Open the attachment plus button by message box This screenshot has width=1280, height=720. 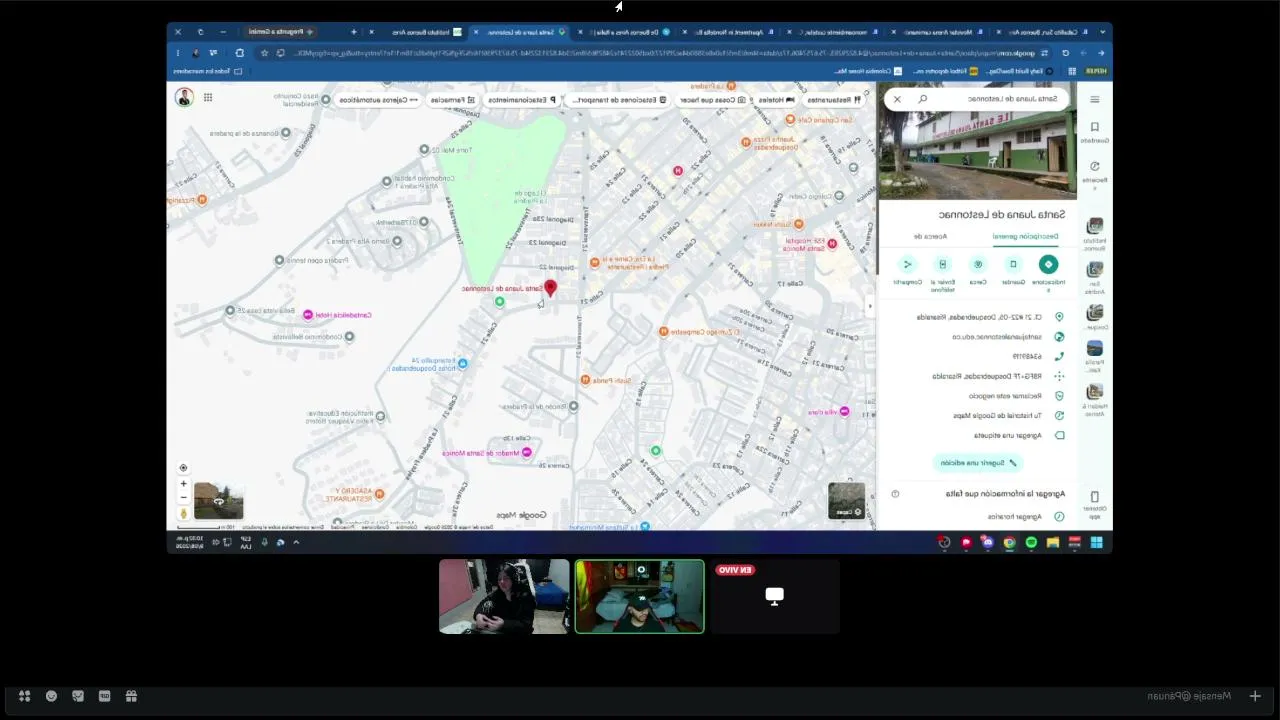(x=1255, y=696)
